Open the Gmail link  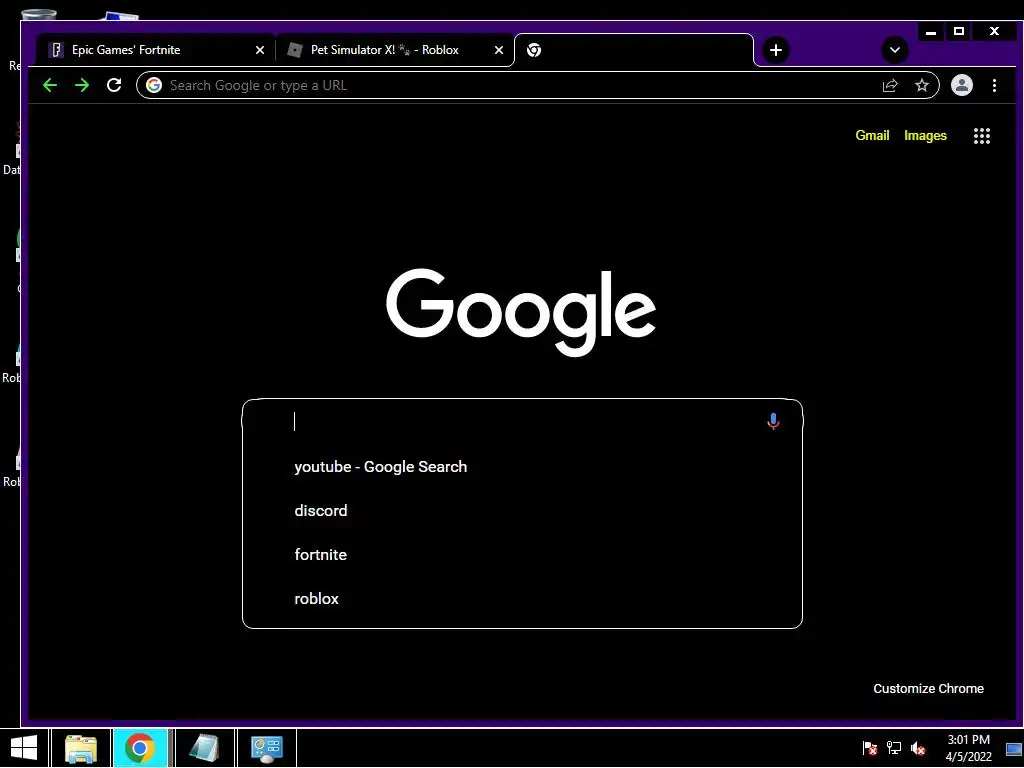coord(872,135)
